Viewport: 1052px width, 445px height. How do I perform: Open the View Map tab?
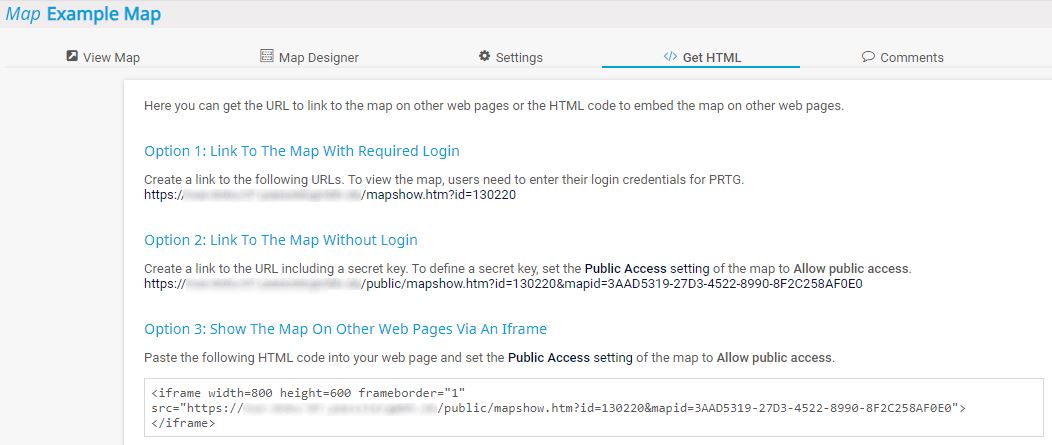click(x=103, y=57)
